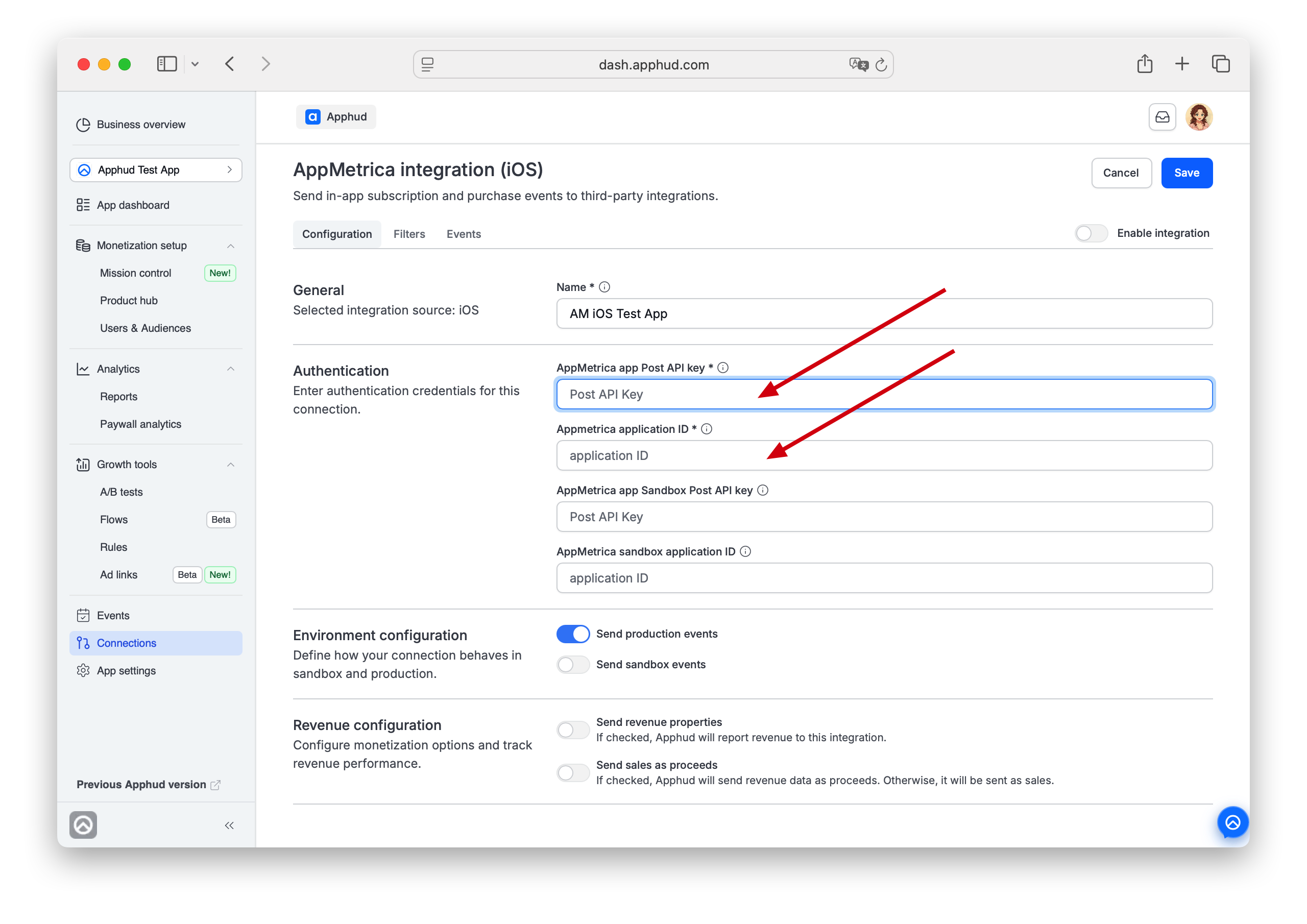Go back in Safari
The image size is (1307, 924).
(x=229, y=64)
